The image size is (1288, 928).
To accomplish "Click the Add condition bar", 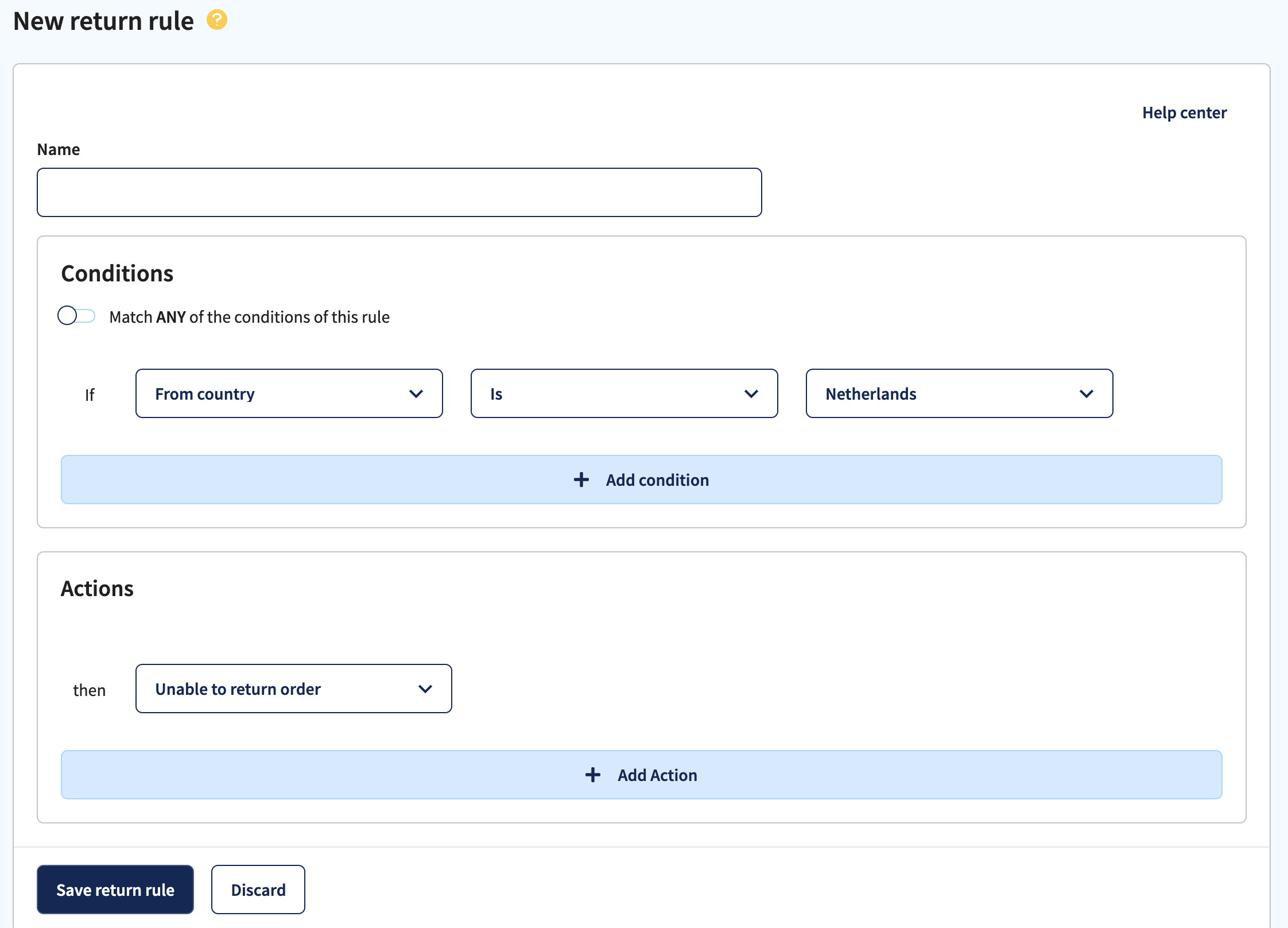I will coord(641,480).
